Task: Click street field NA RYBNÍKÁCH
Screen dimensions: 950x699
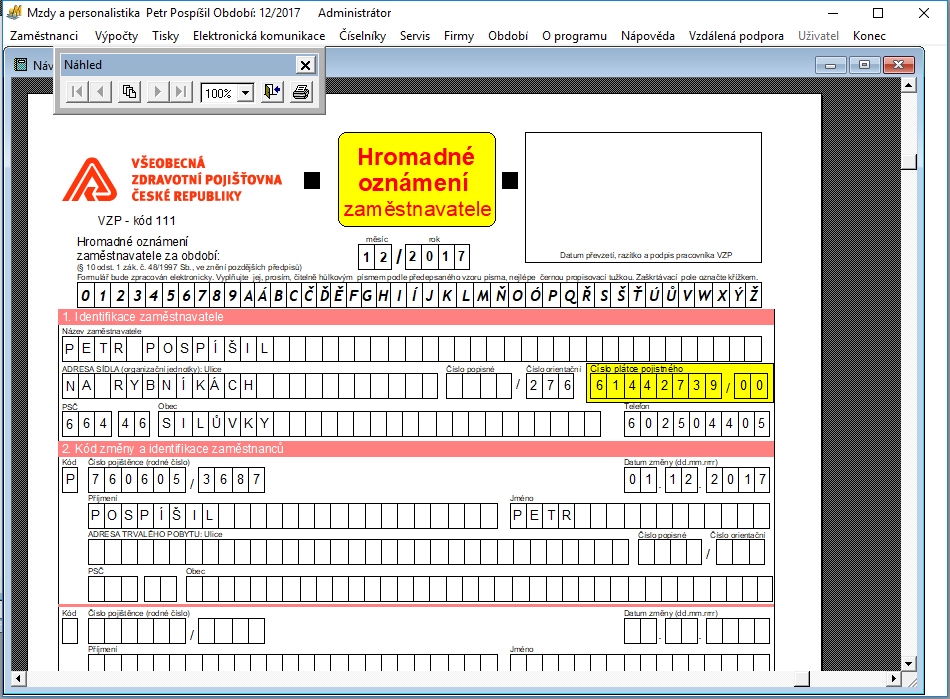Action: [250, 386]
